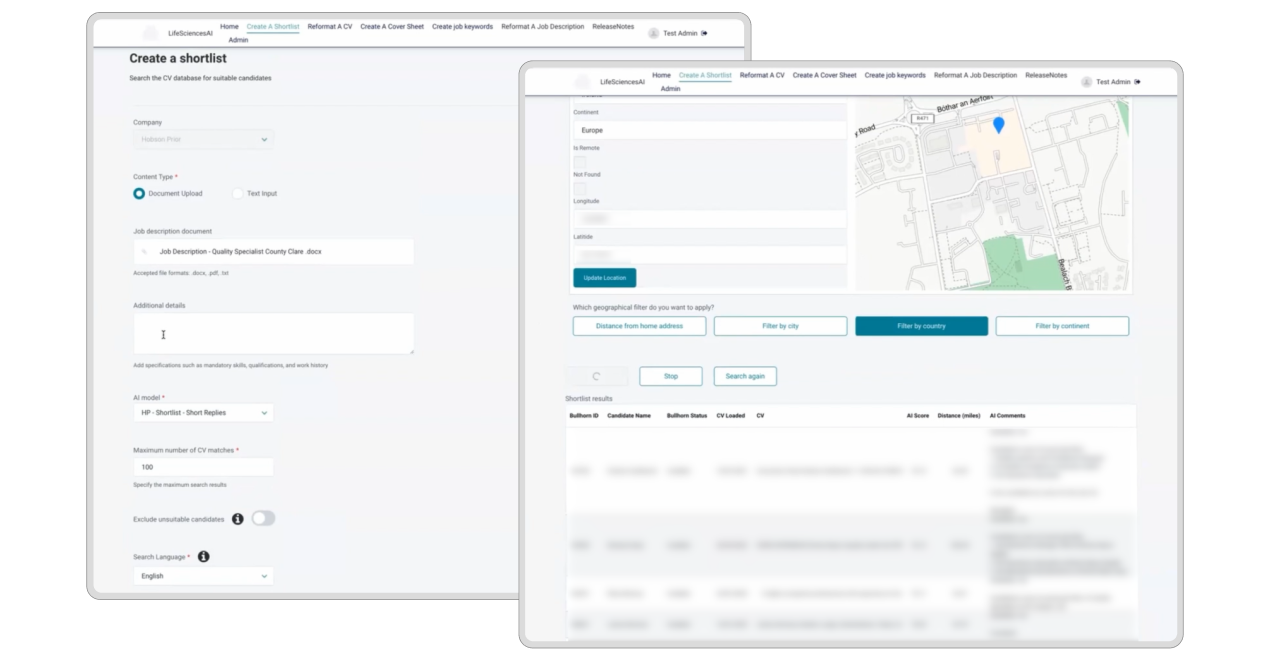Click the Bullhorn ID column header
Screen dimensions: 1270x656
tap(585, 416)
